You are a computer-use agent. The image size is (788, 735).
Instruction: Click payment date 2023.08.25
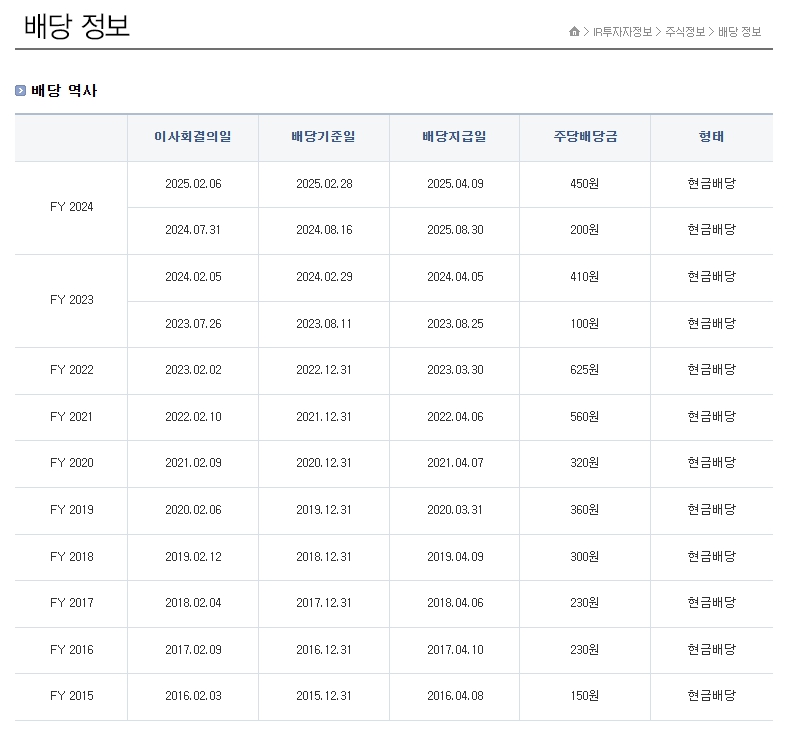click(x=455, y=324)
